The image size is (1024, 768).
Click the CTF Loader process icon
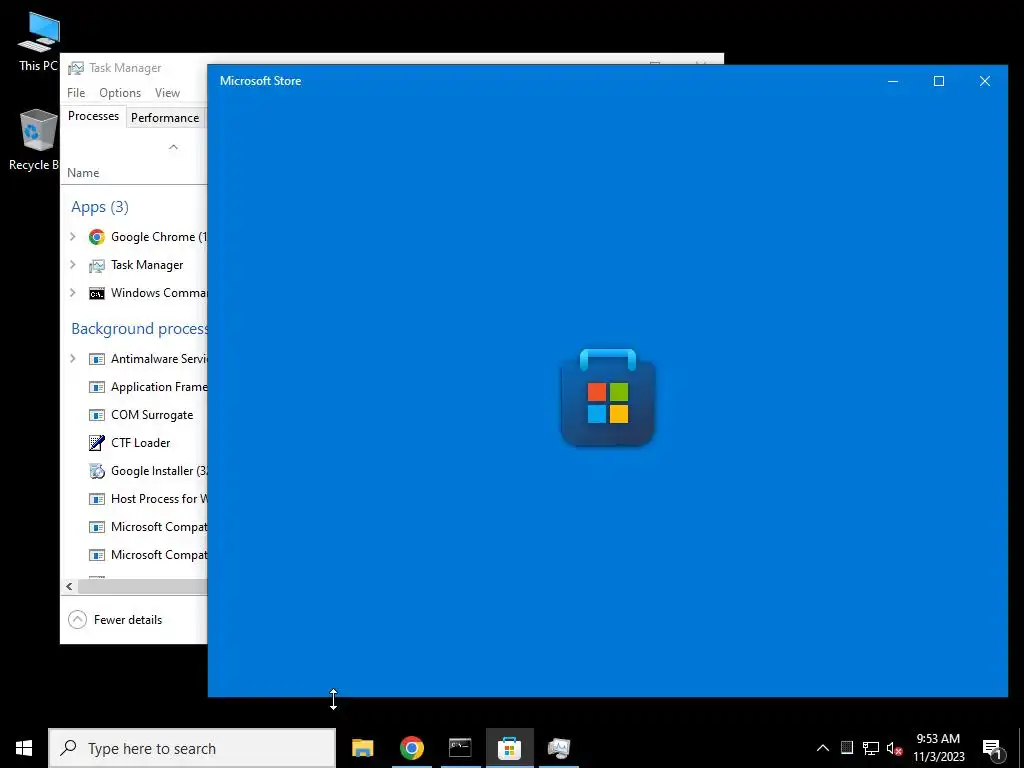point(97,443)
